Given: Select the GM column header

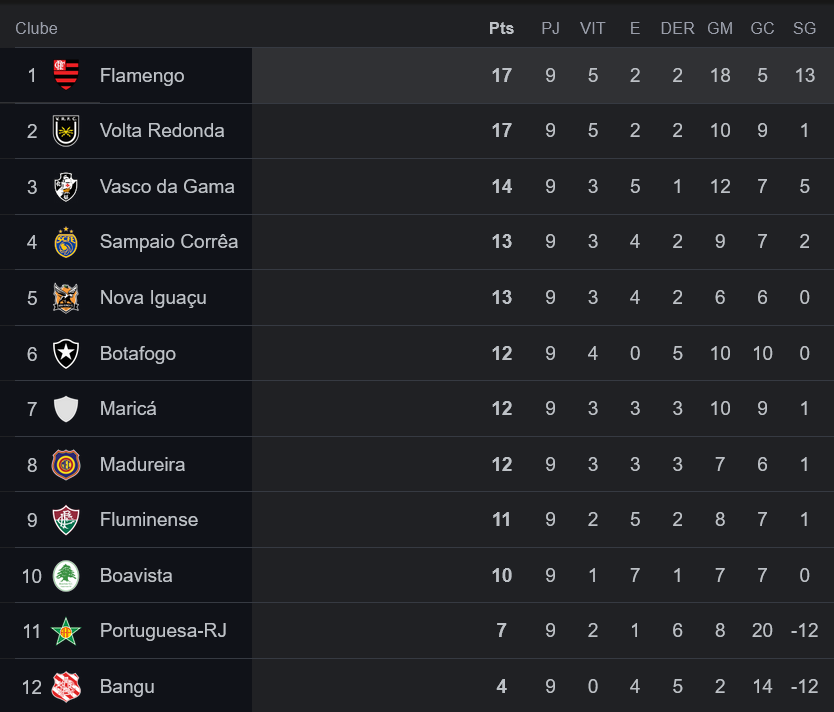Looking at the screenshot, I should click(720, 28).
